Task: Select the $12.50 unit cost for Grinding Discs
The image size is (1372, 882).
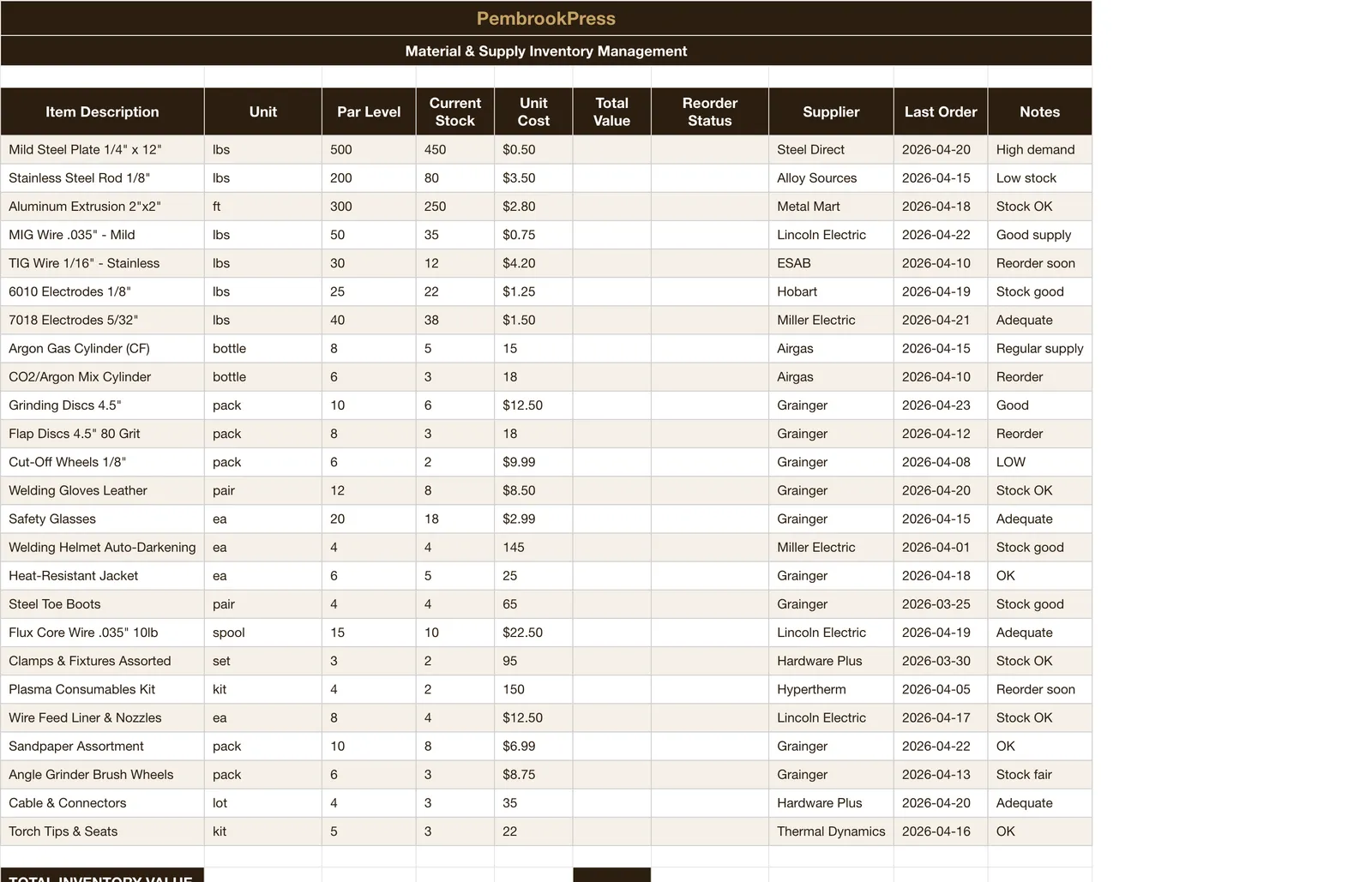Action: [533, 405]
